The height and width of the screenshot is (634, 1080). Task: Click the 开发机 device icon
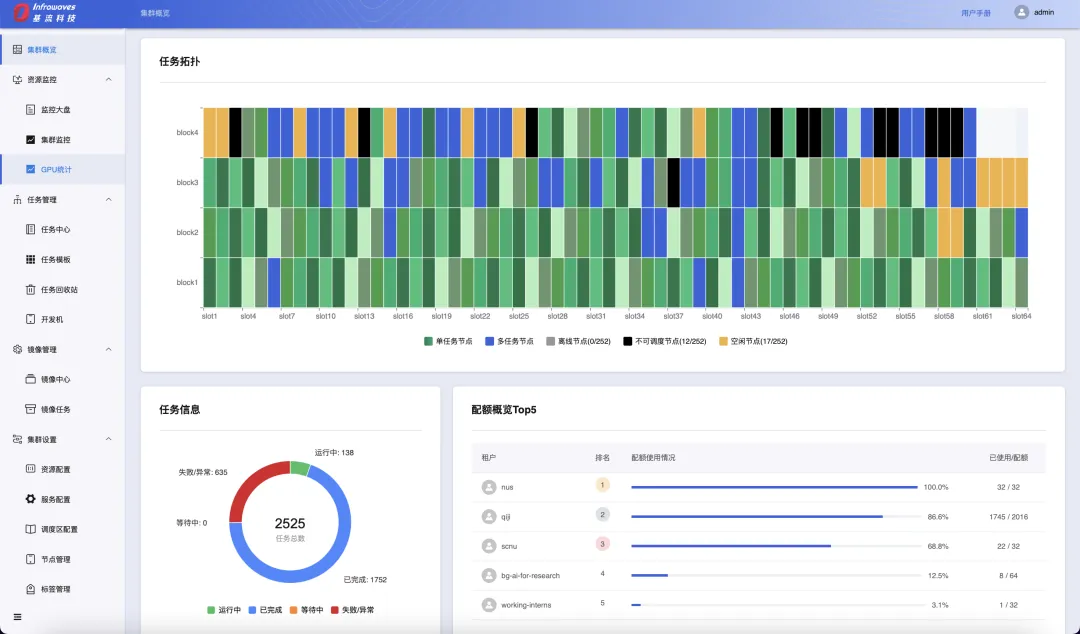[x=30, y=319]
